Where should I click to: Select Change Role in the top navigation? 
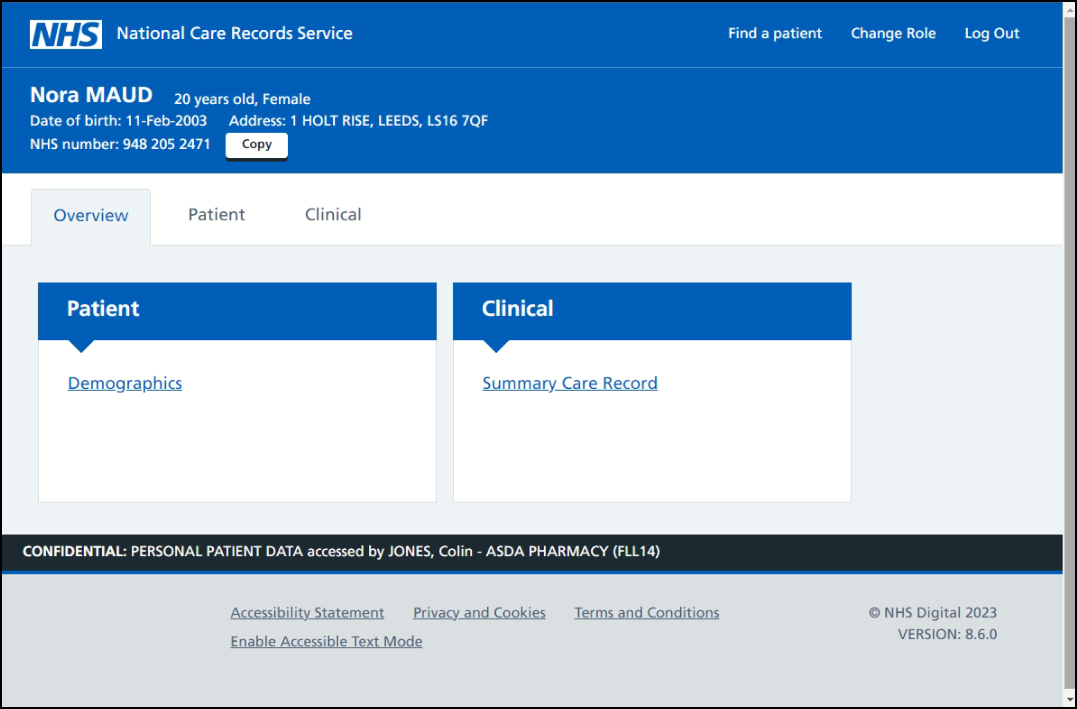[893, 34]
